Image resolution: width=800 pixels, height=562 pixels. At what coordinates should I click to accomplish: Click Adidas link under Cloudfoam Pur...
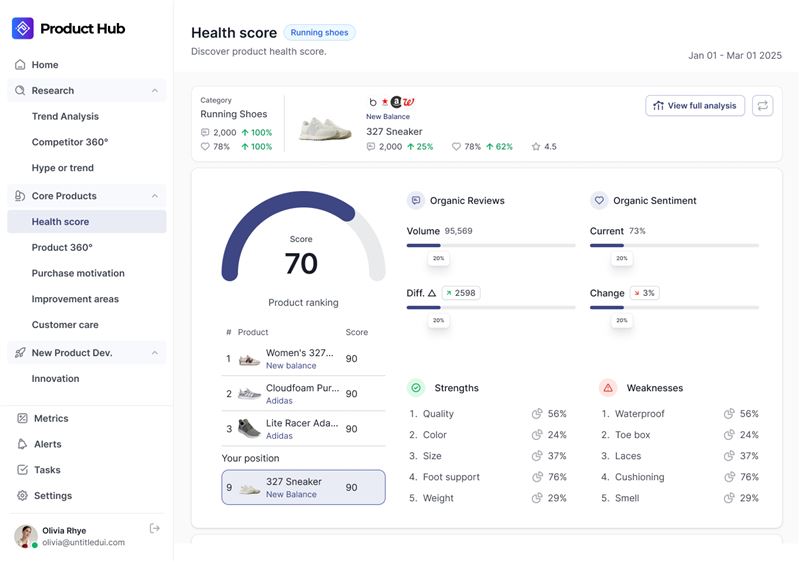[x=280, y=401]
